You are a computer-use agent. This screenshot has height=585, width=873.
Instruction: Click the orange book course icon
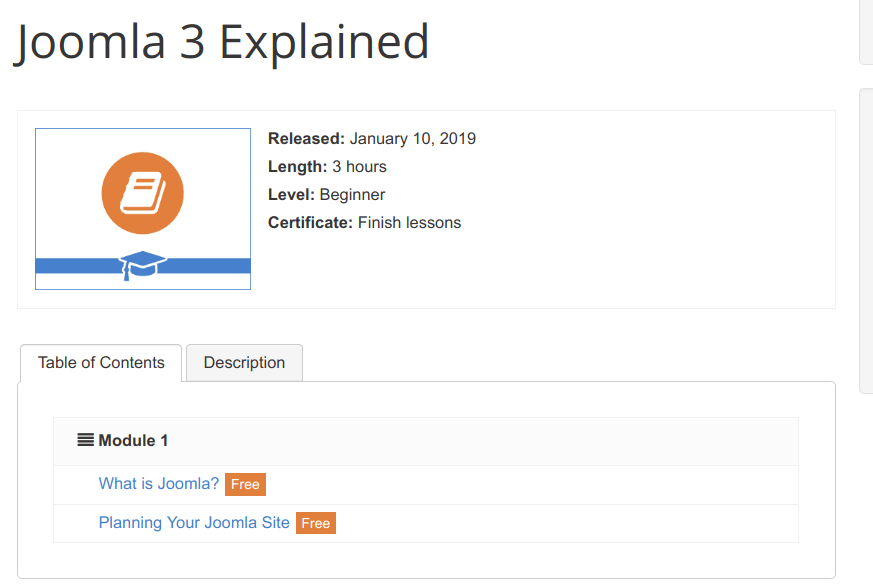click(143, 193)
